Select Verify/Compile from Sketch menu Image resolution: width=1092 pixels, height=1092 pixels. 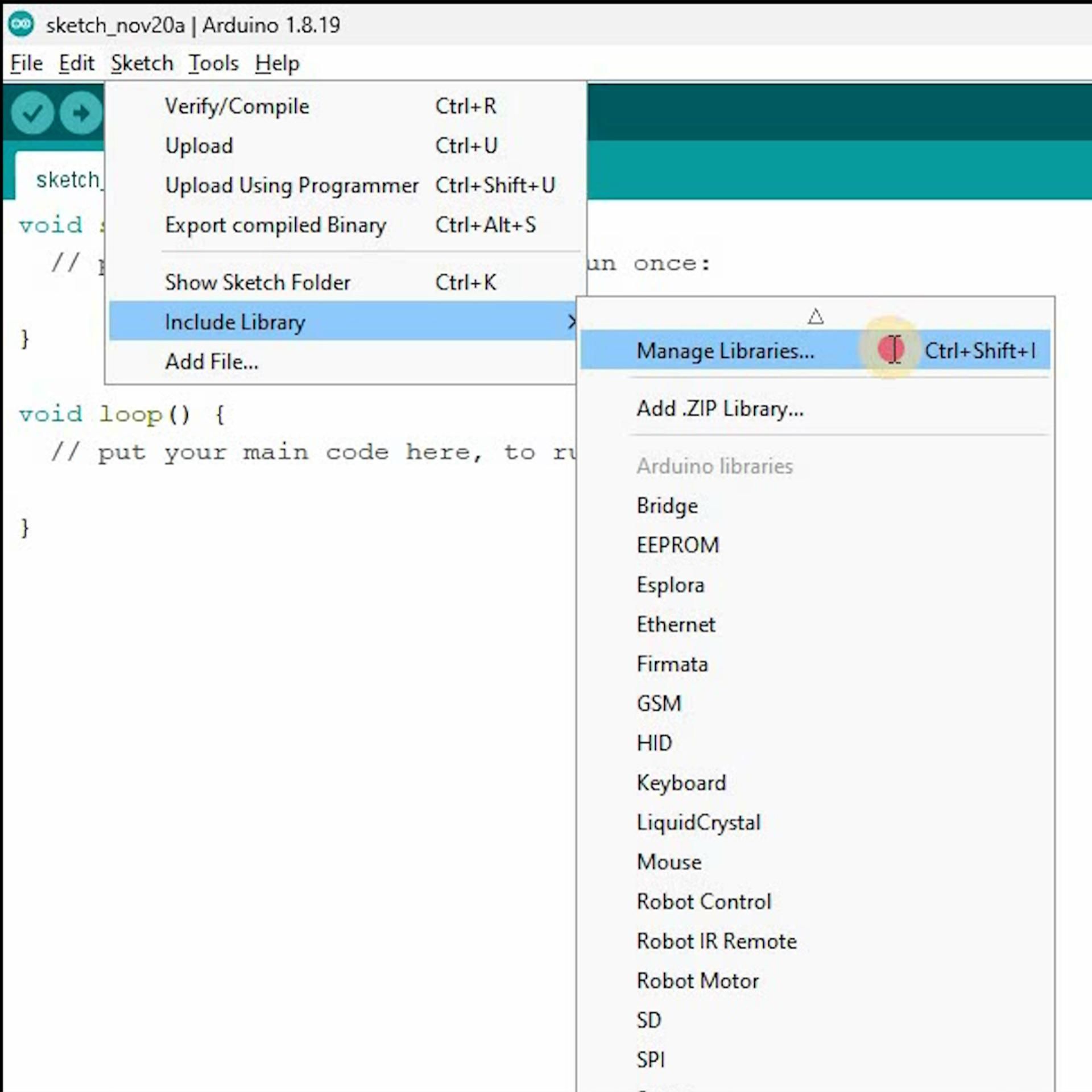(237, 106)
